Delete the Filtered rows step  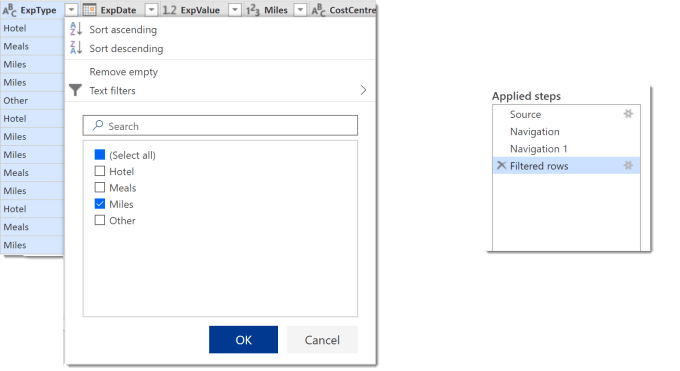pyautogui.click(x=501, y=165)
